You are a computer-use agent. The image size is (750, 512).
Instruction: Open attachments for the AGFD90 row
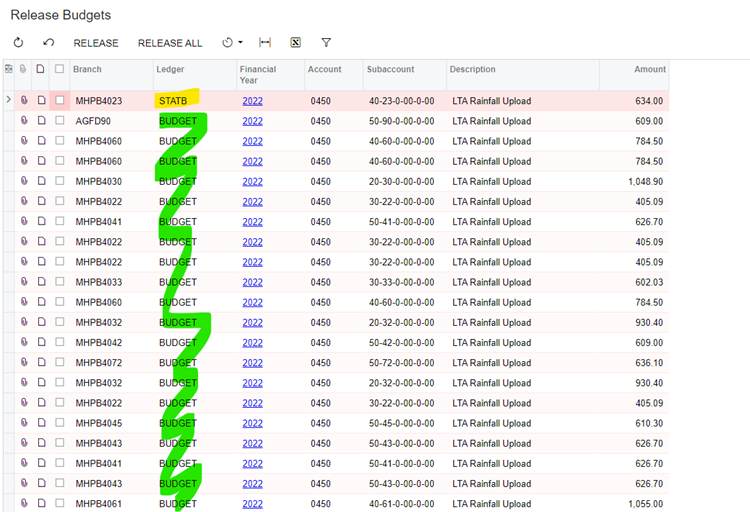coord(24,121)
